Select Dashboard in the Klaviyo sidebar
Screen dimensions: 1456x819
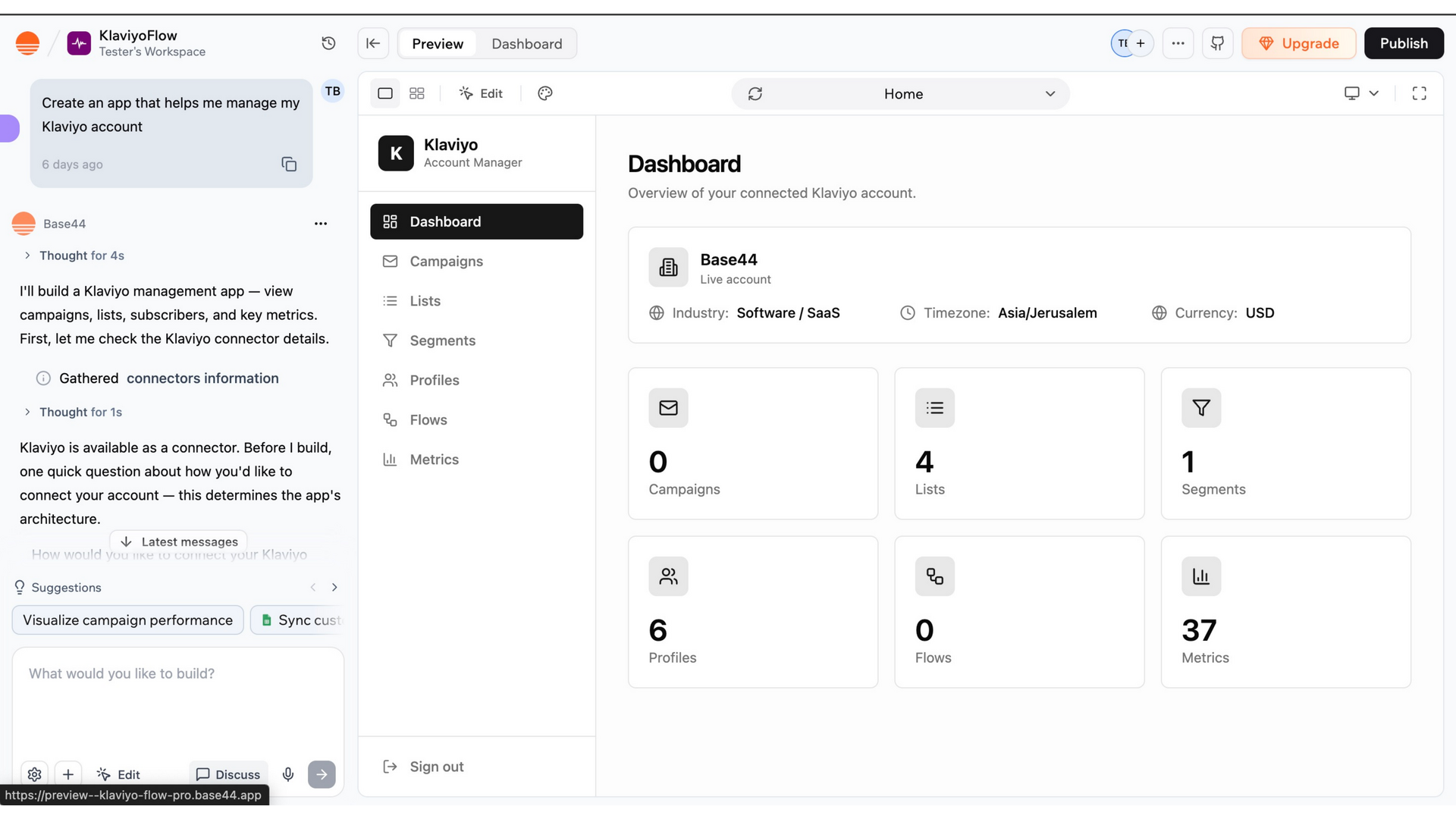coord(476,221)
